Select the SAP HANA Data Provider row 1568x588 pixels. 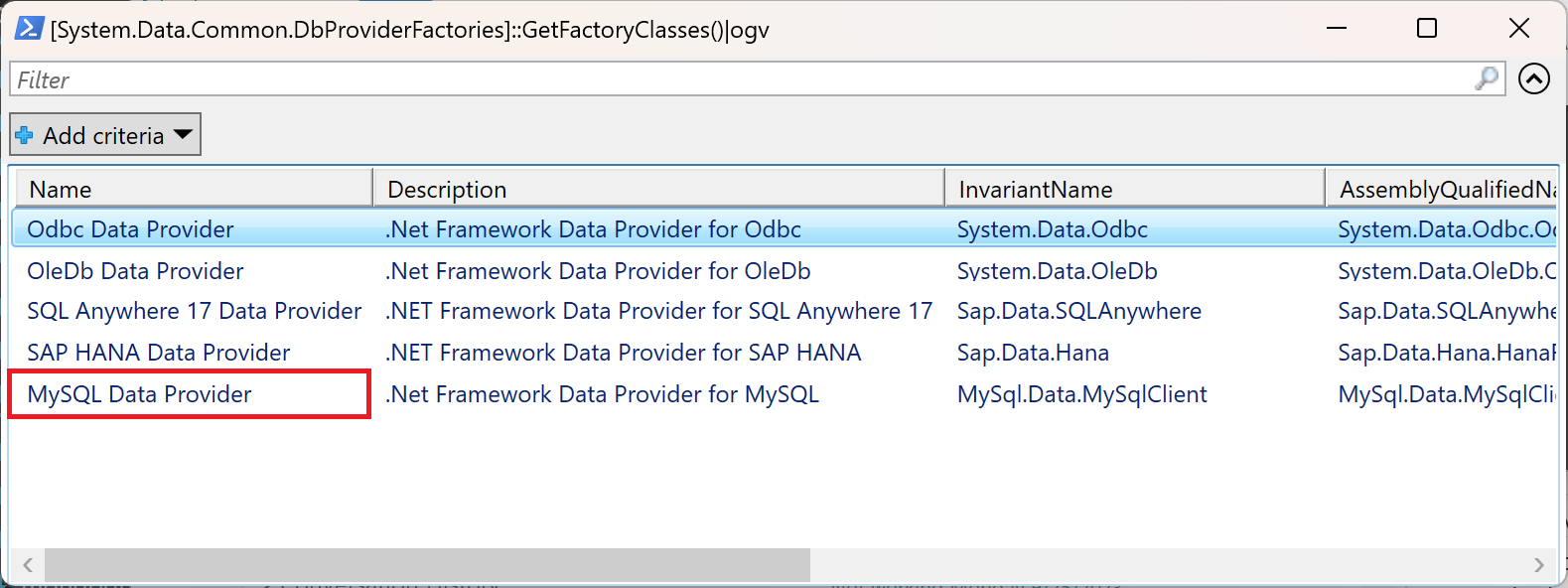(x=159, y=353)
